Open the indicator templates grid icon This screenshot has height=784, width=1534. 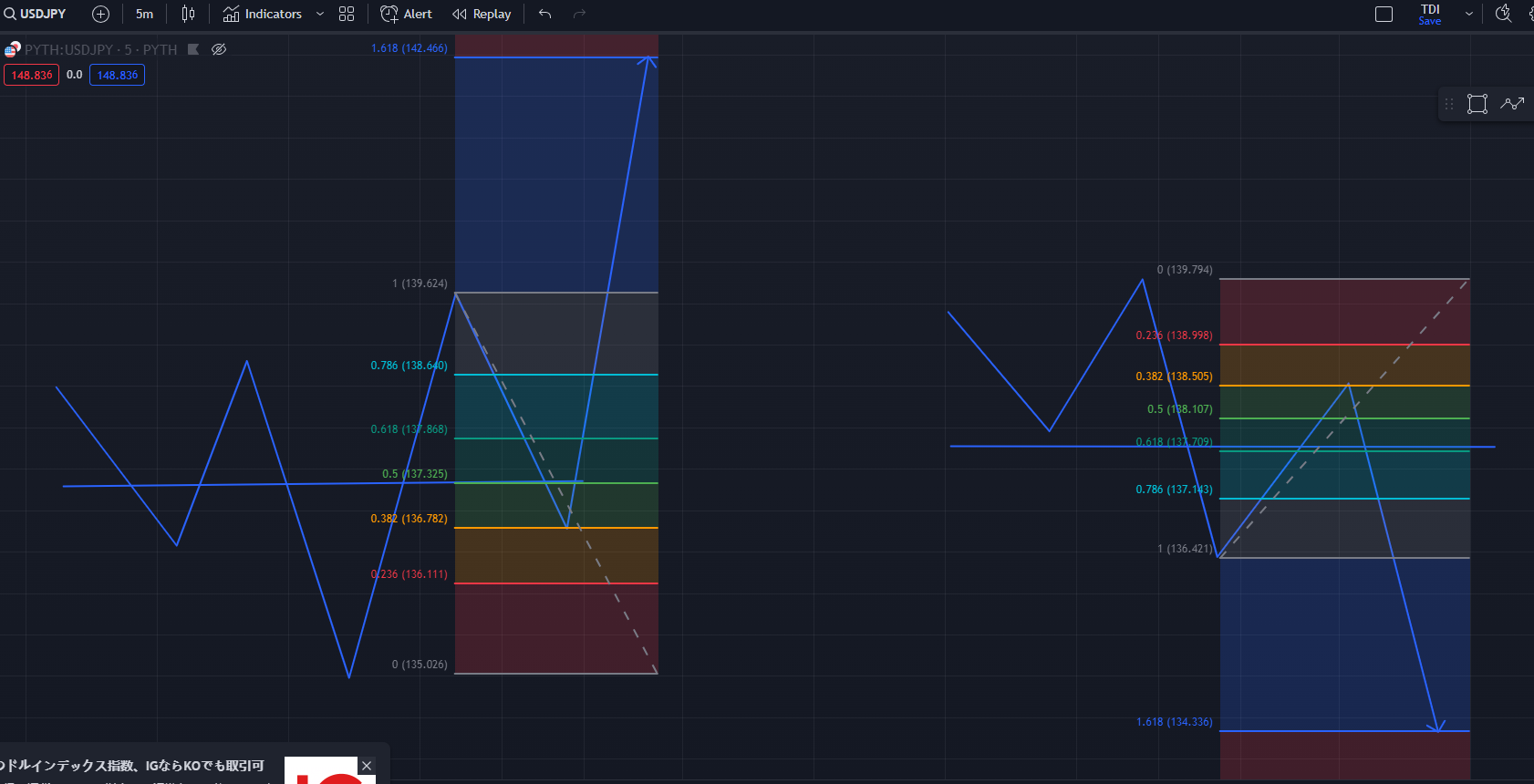point(347,14)
